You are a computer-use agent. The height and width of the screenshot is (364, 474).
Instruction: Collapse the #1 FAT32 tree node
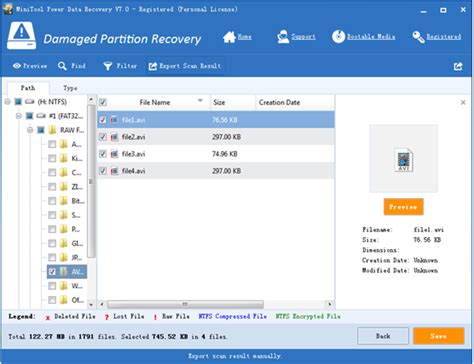tap(19, 116)
